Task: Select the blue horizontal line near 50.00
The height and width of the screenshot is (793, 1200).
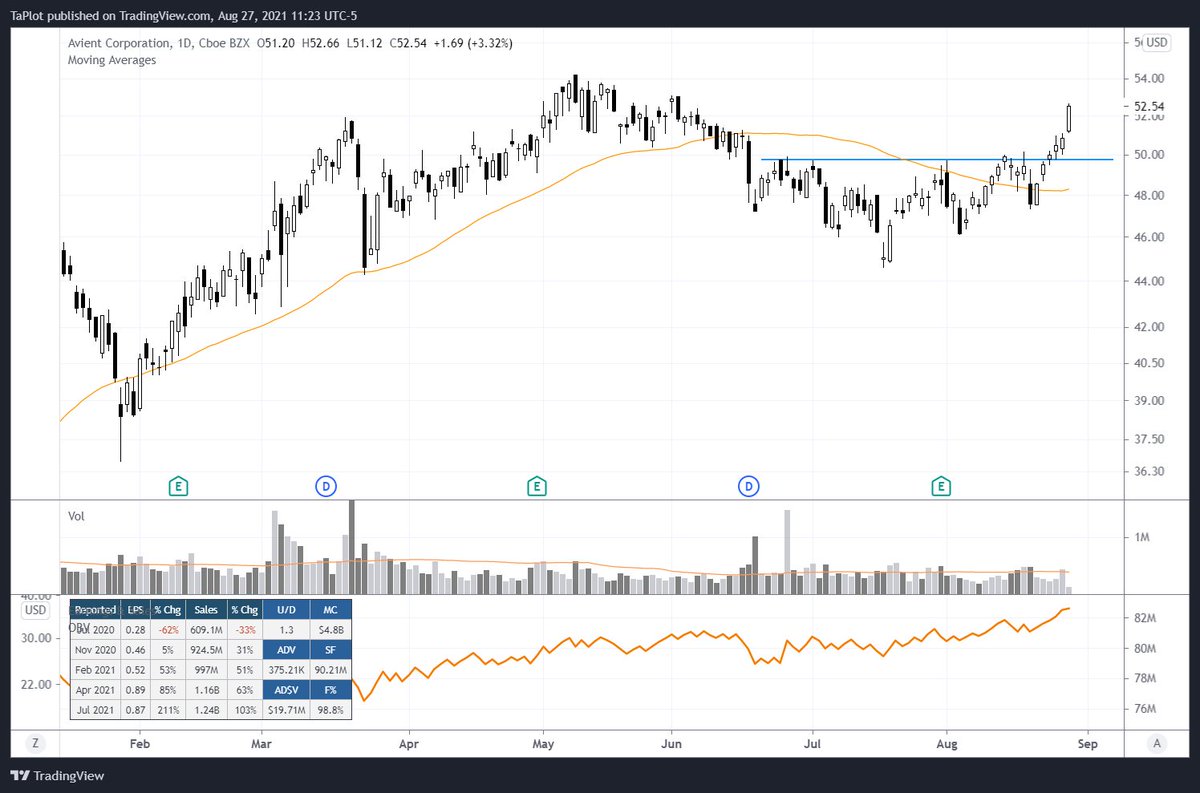Action: 937,159
